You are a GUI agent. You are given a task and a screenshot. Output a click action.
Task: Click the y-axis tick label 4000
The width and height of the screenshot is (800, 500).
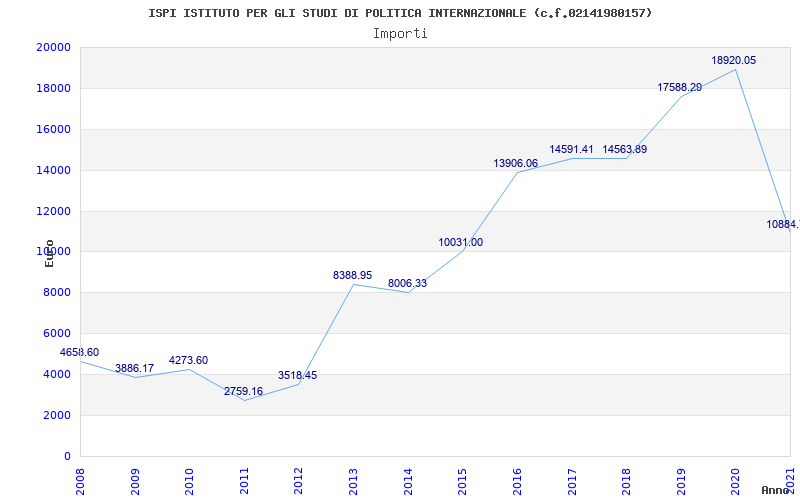[56, 374]
